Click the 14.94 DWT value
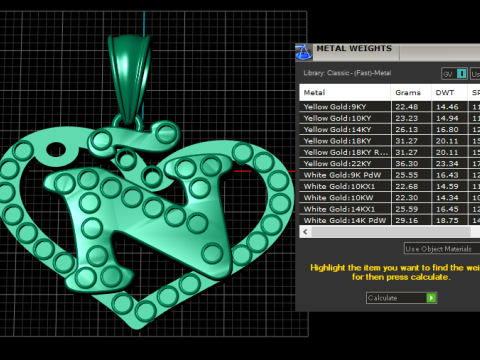The width and height of the screenshot is (480, 360). point(447,118)
